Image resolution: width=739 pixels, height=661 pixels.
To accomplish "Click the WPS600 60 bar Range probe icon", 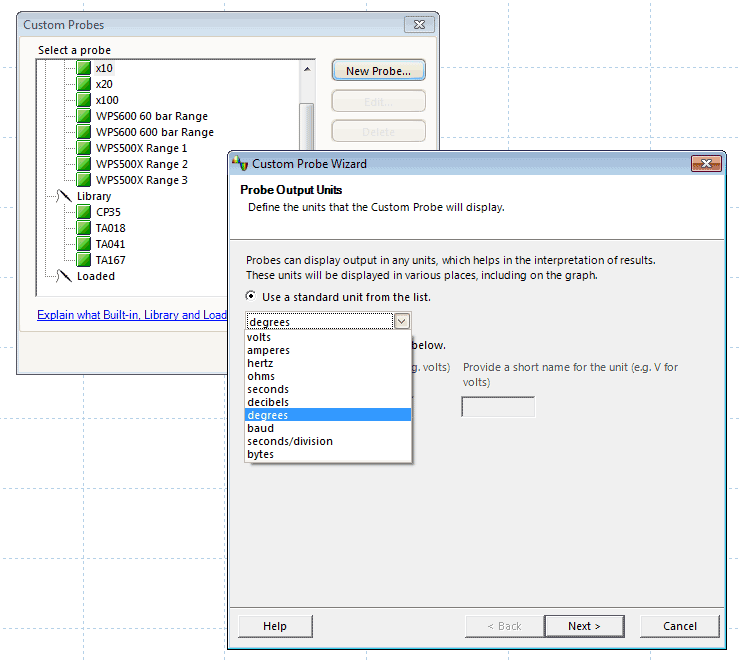I will (83, 116).
